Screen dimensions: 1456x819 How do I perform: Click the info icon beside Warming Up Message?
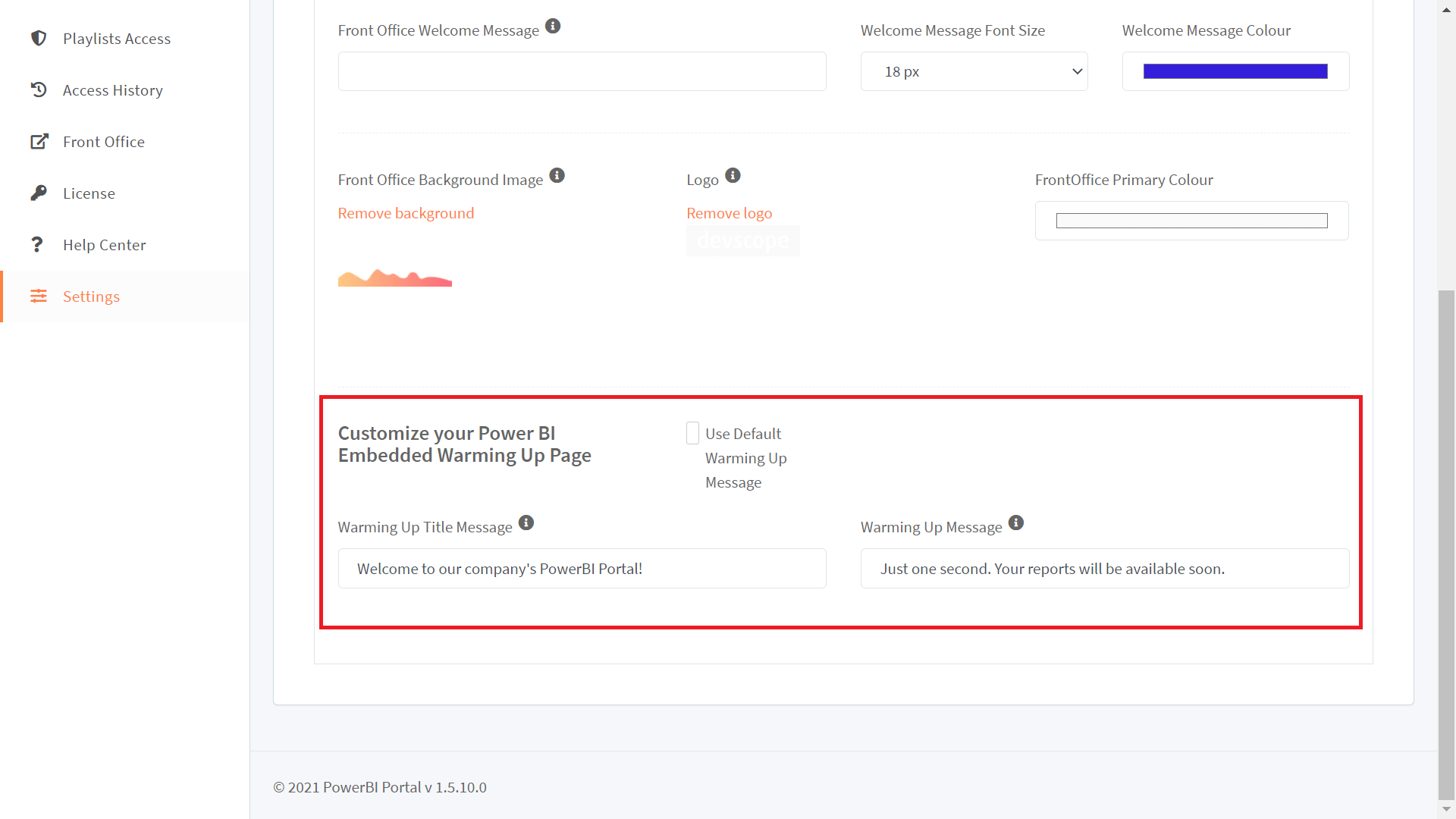click(1016, 522)
